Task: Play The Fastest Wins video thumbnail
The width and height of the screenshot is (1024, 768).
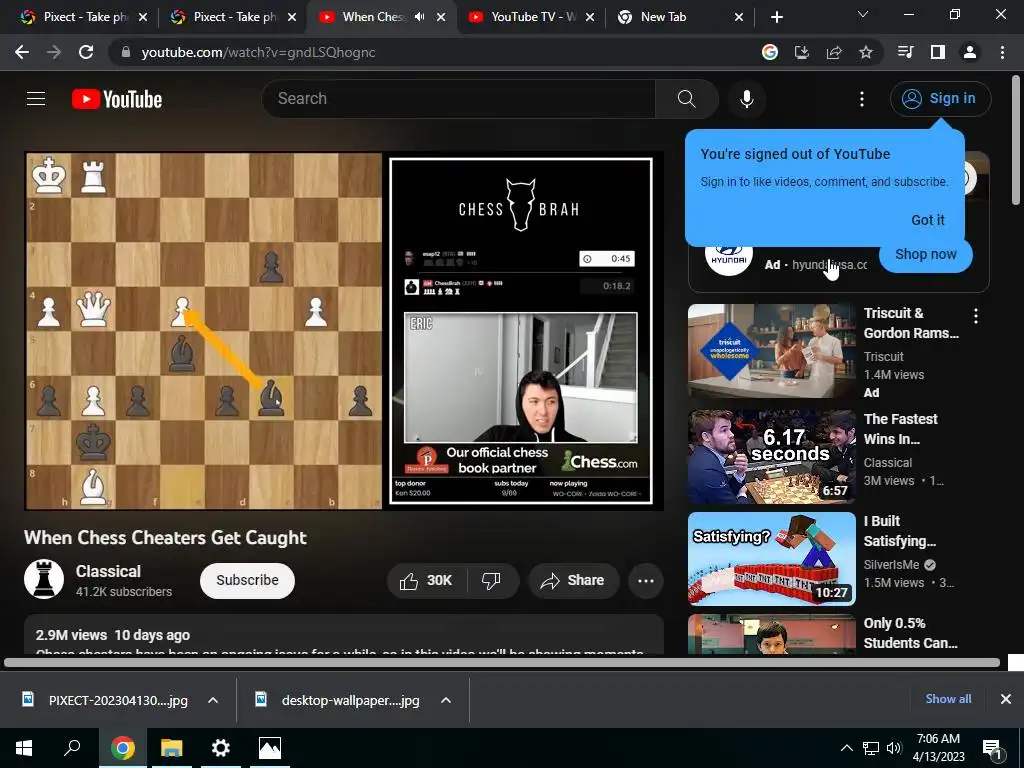Action: 771,456
